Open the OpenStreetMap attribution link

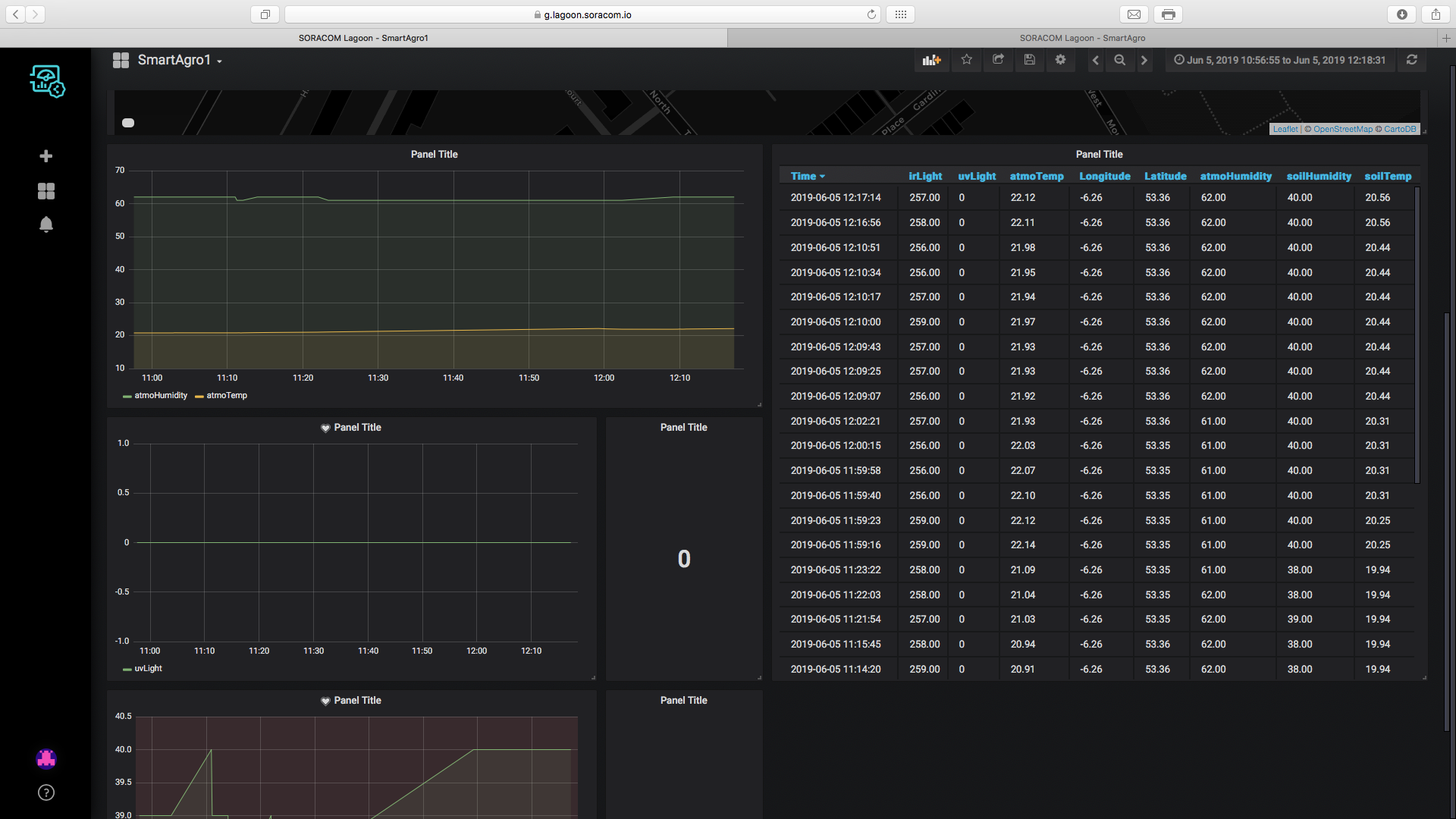pyautogui.click(x=1342, y=129)
